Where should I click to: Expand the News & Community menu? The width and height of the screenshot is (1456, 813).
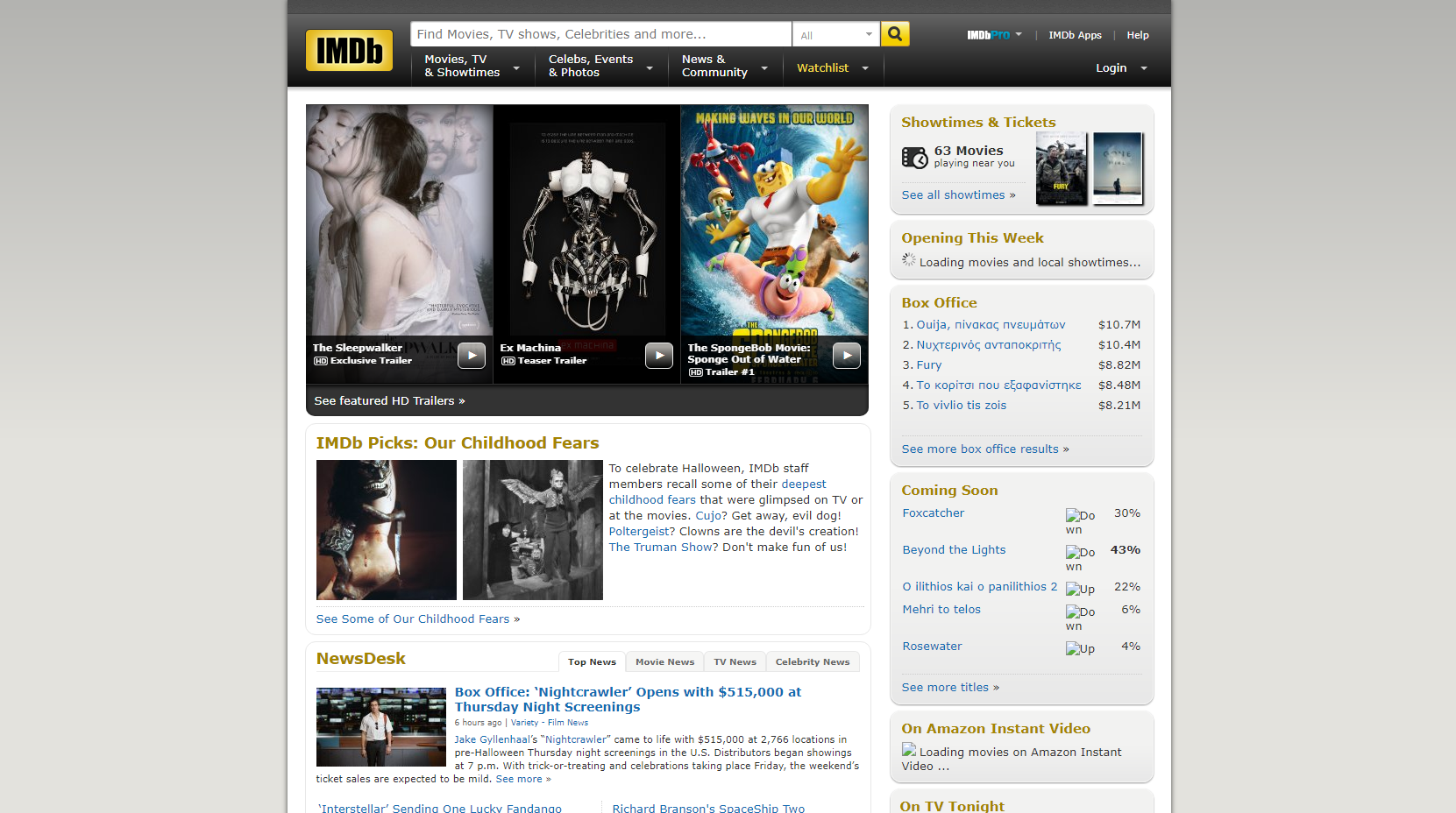click(725, 67)
